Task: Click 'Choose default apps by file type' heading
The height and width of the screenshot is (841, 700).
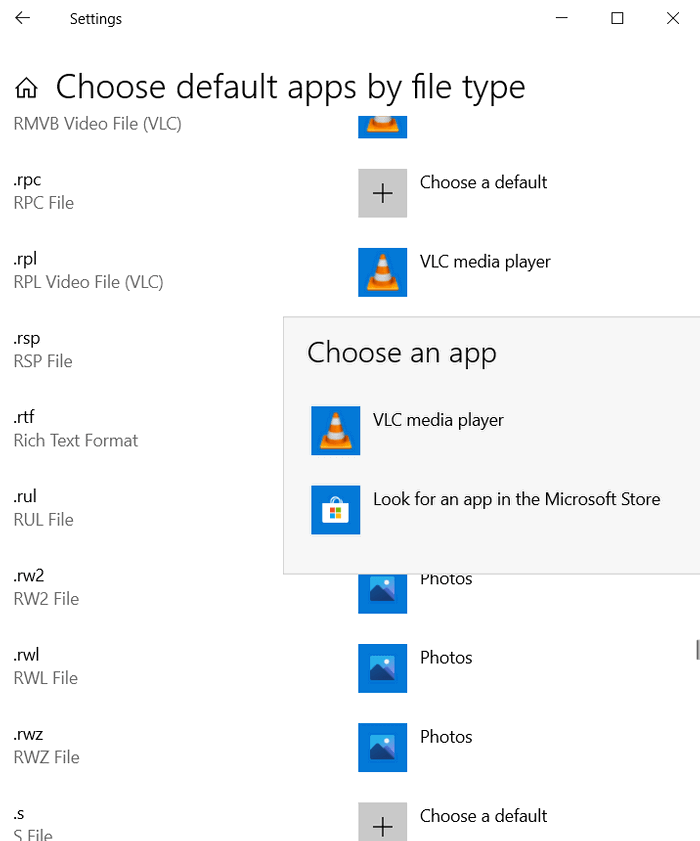Action: click(290, 88)
